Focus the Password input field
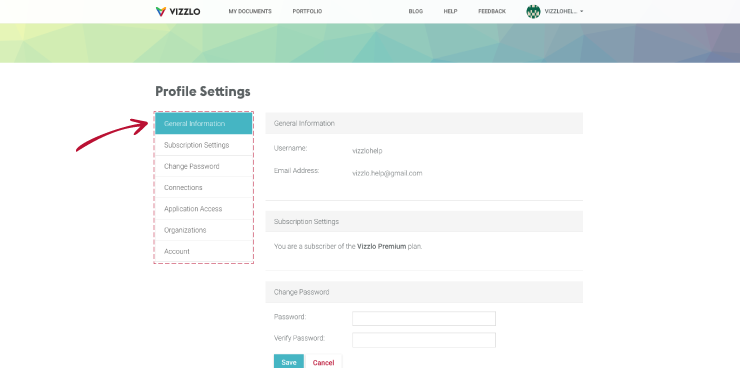 424,318
